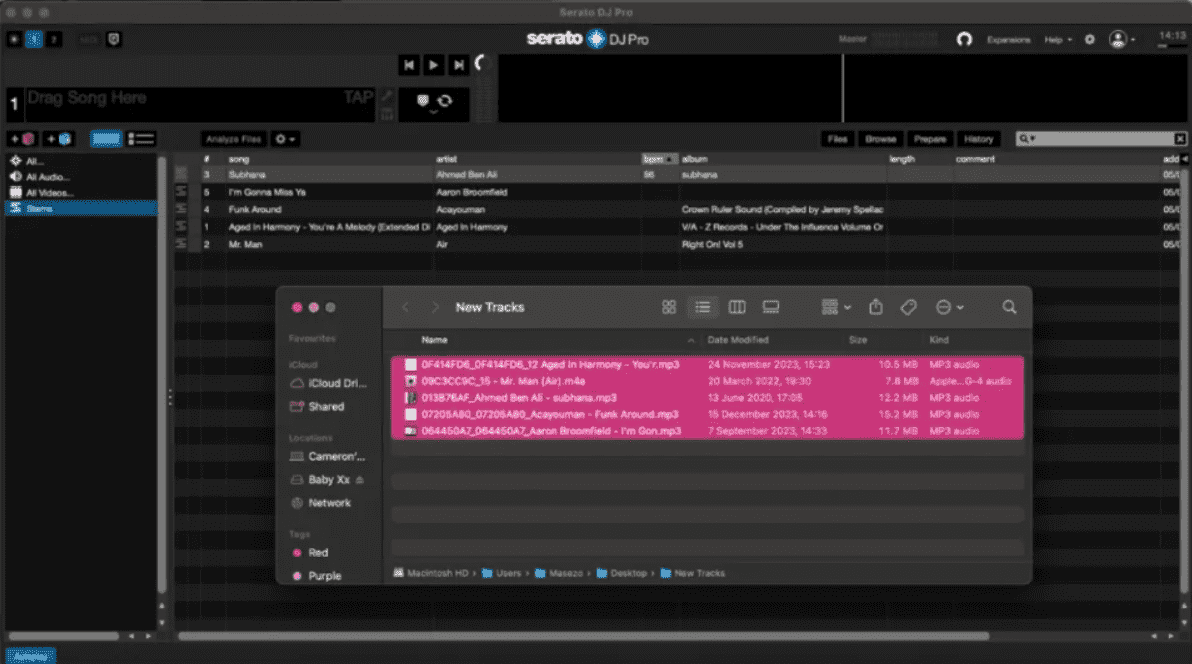The width and height of the screenshot is (1192, 664).
Task: Click the Finder tags icon
Action: pyautogui.click(x=908, y=307)
